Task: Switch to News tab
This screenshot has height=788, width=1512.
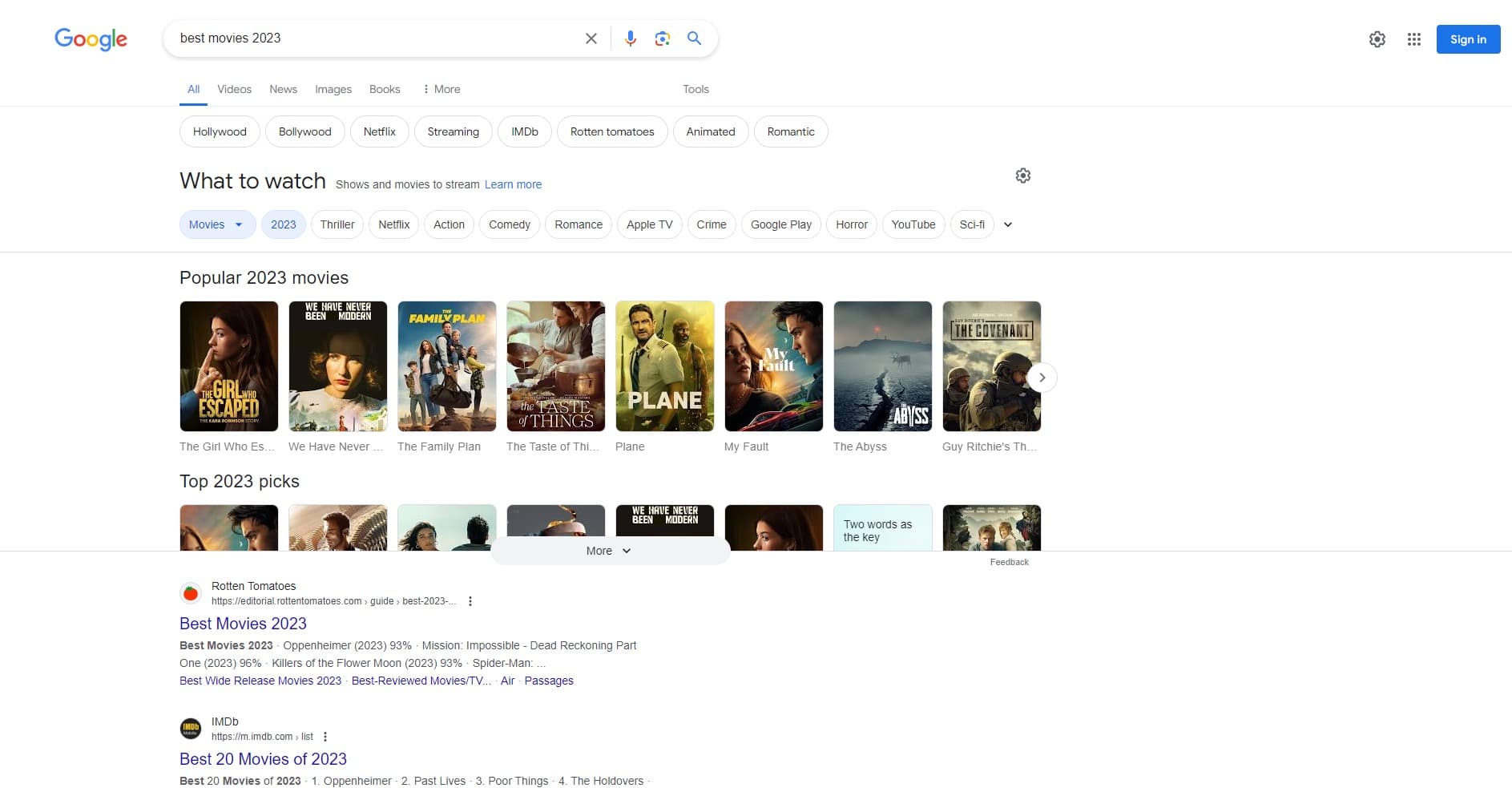Action: 283,89
